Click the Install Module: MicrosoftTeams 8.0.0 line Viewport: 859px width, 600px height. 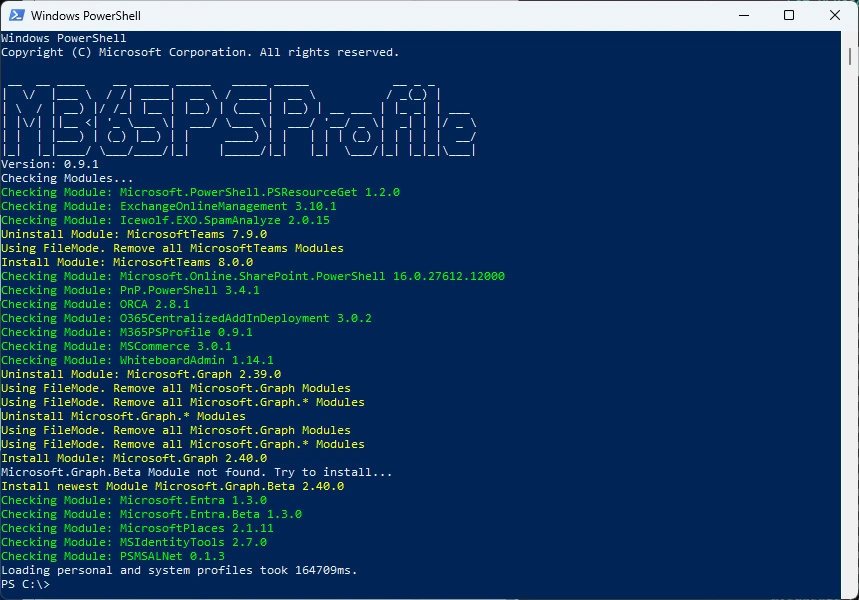click(127, 262)
